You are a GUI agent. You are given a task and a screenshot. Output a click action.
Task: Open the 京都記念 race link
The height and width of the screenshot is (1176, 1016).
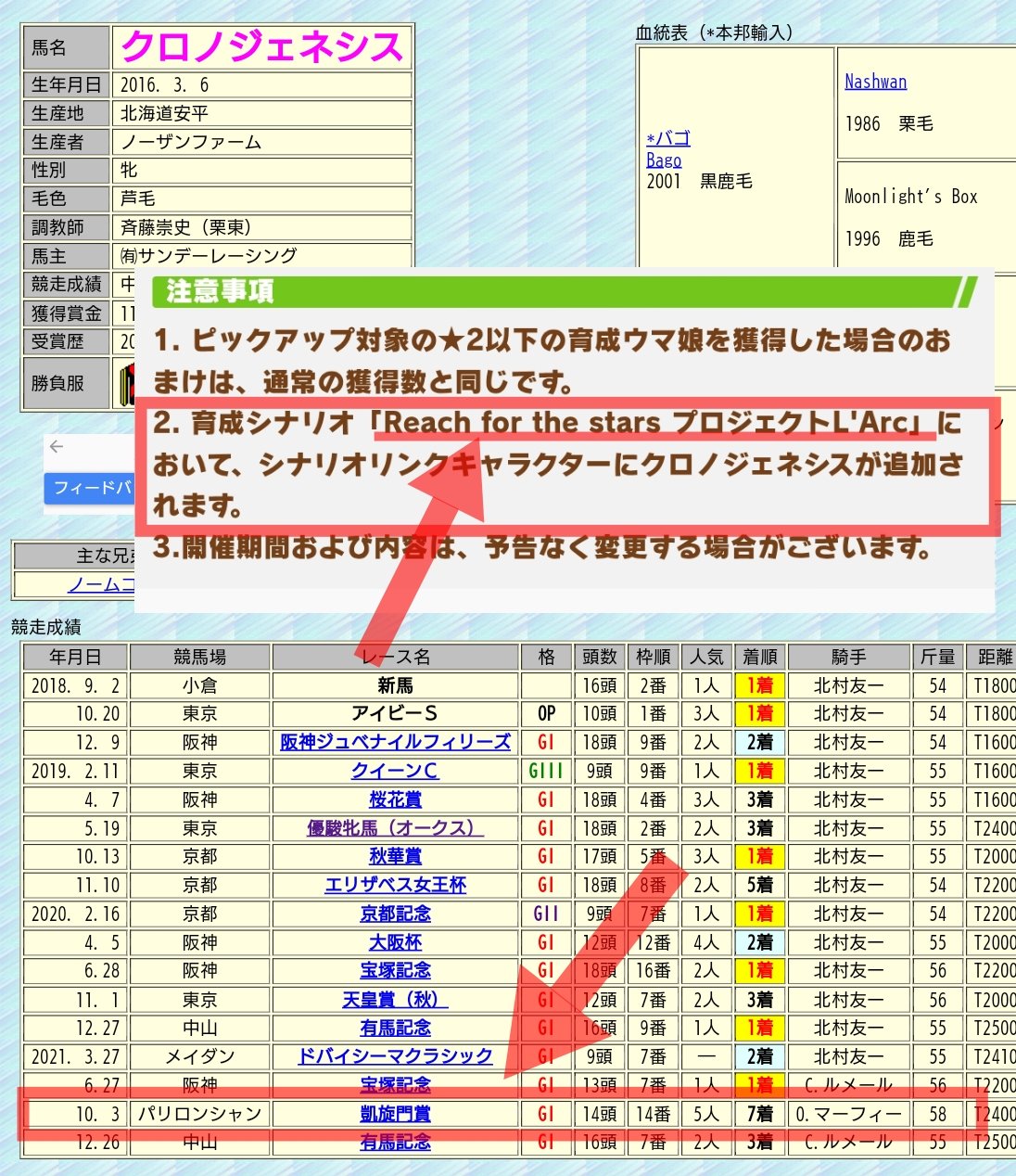click(395, 914)
